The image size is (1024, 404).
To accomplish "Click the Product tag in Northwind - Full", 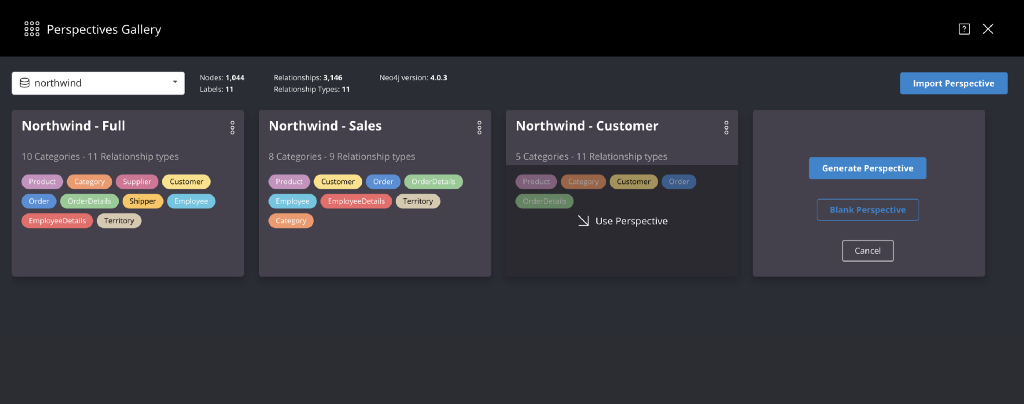I will [x=42, y=181].
